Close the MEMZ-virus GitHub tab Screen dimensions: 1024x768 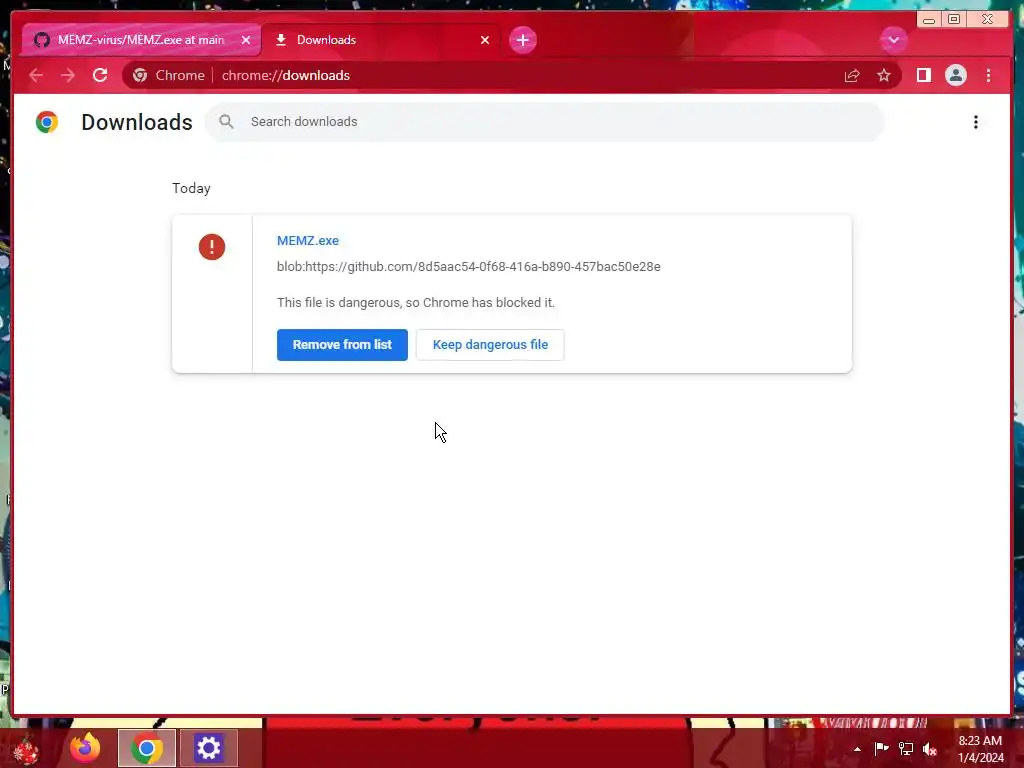point(246,40)
